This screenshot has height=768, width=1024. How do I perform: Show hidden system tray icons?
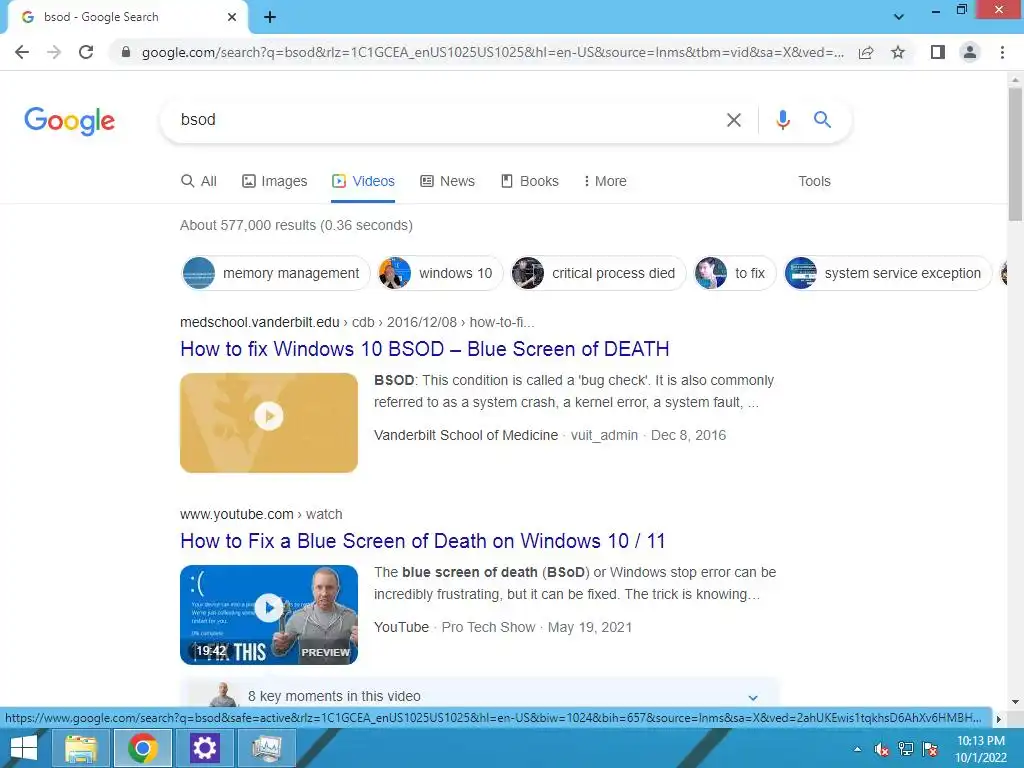(857, 749)
